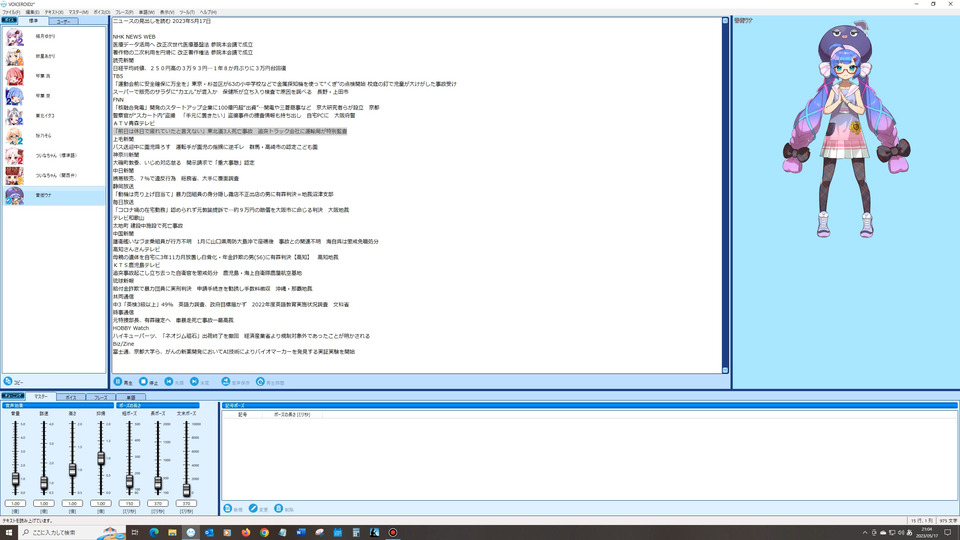This screenshot has height=540, width=960.
Task: Open Microsoft Edge from taskbar
Action: pos(154,532)
